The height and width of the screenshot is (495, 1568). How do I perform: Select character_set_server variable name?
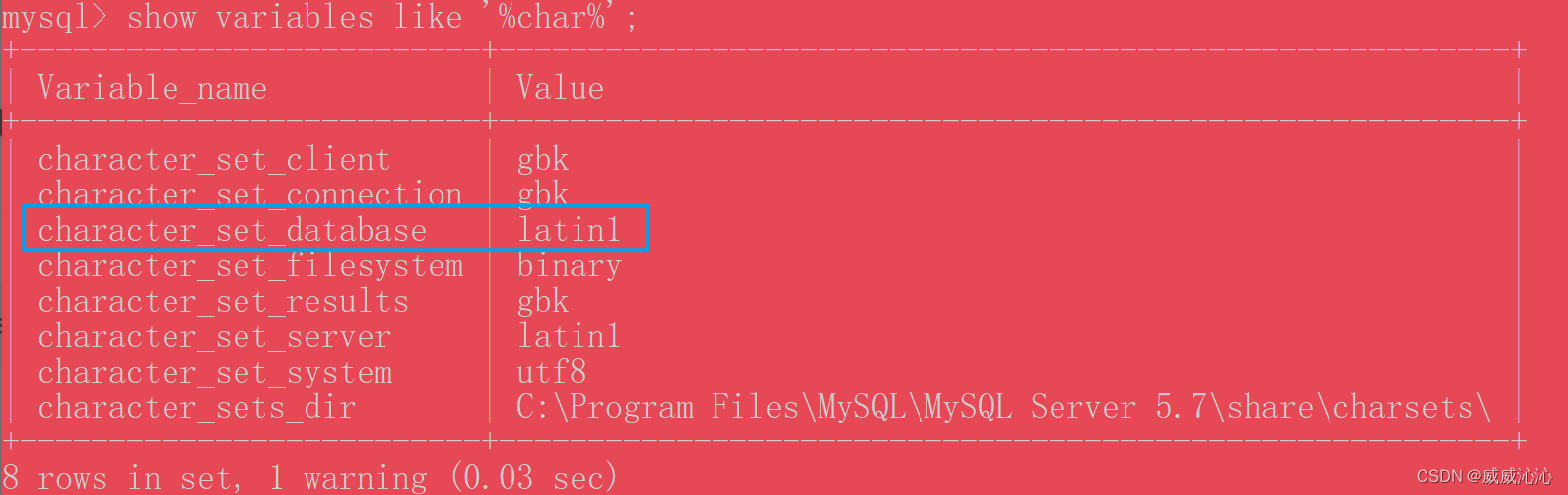[215, 336]
